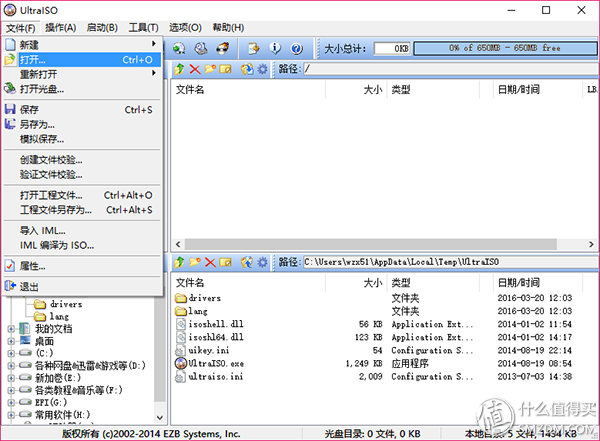Click the drivers folder icon in the file list
Image resolution: width=600 pixels, height=441 pixels.
tap(181, 298)
